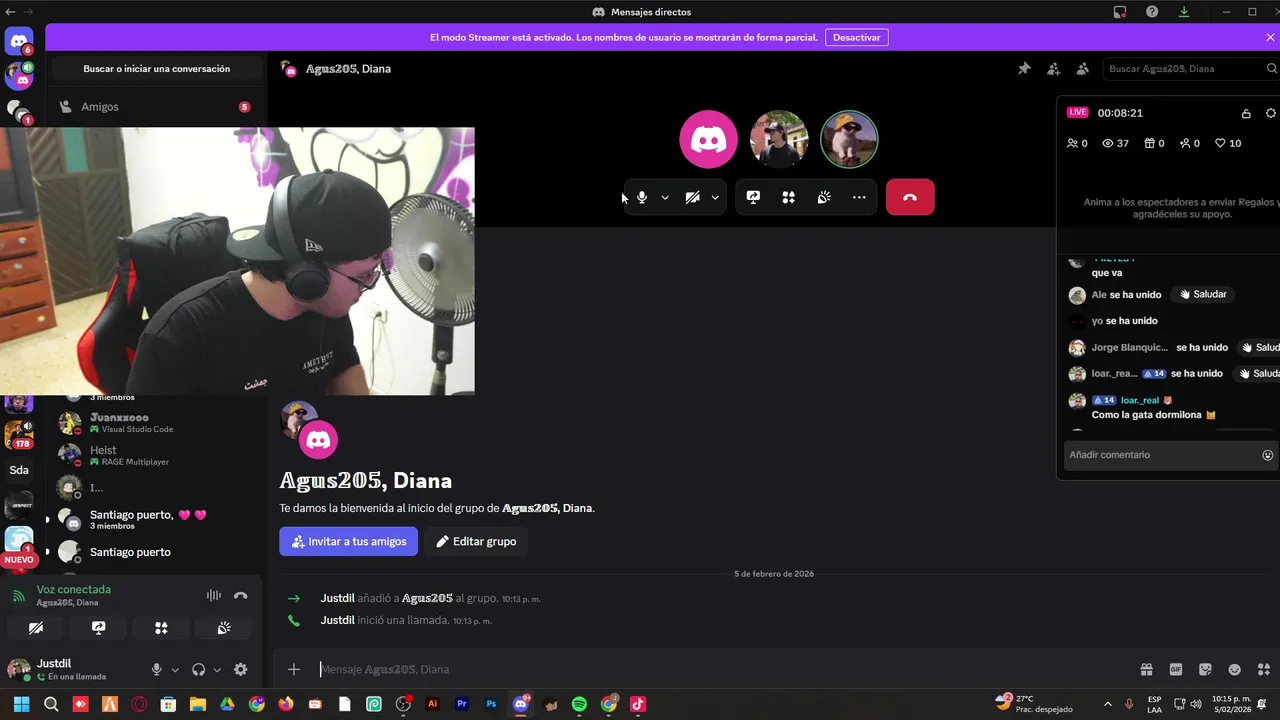Image resolution: width=1280 pixels, height=720 pixels.
Task: Toggle noise suppression waveform icon
Action: click(x=214, y=595)
